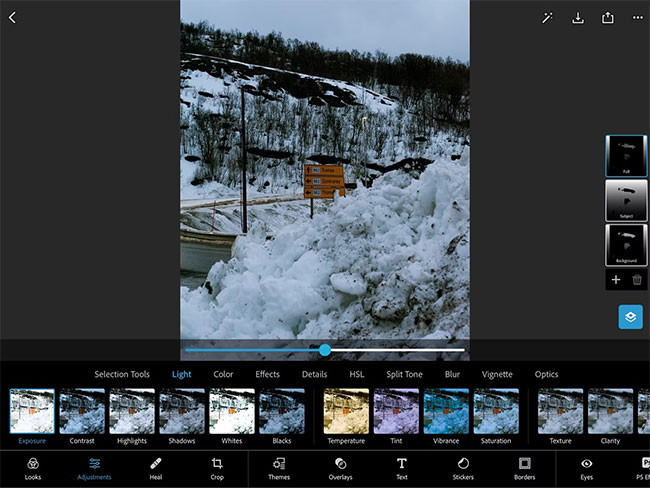
Task: Select the Saturation adjustment thumbnail
Action: click(496, 411)
